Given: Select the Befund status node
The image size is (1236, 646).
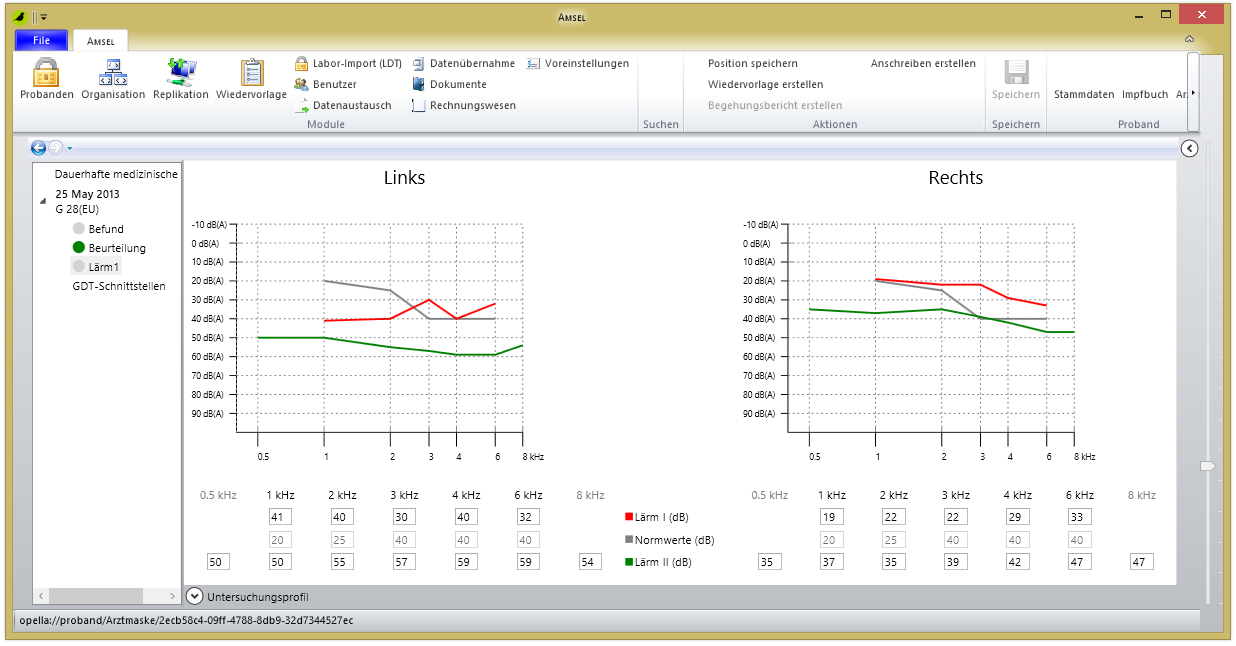Looking at the screenshot, I should pyautogui.click(x=79, y=229).
